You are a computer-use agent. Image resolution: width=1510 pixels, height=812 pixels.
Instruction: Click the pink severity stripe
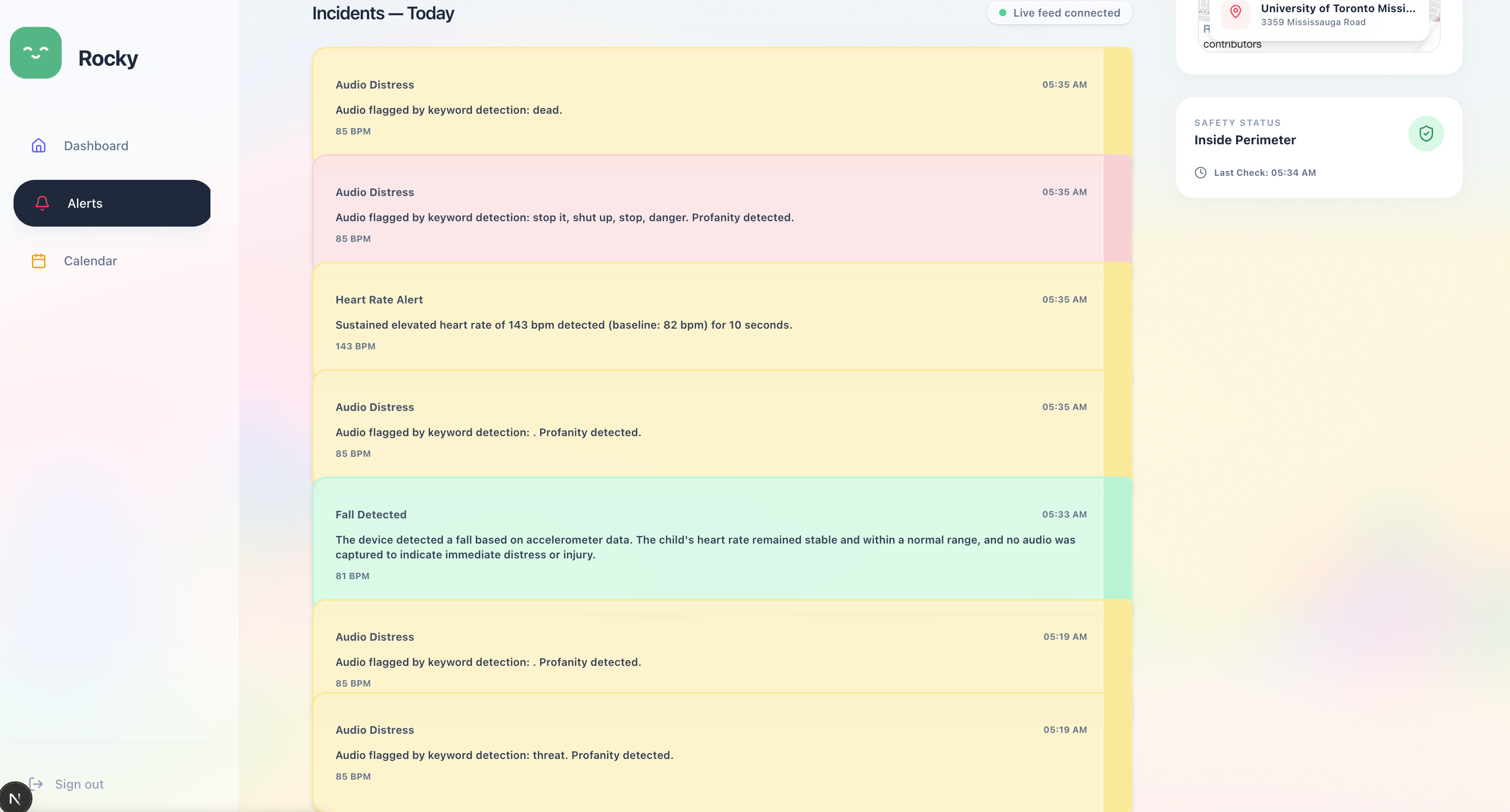1117,209
